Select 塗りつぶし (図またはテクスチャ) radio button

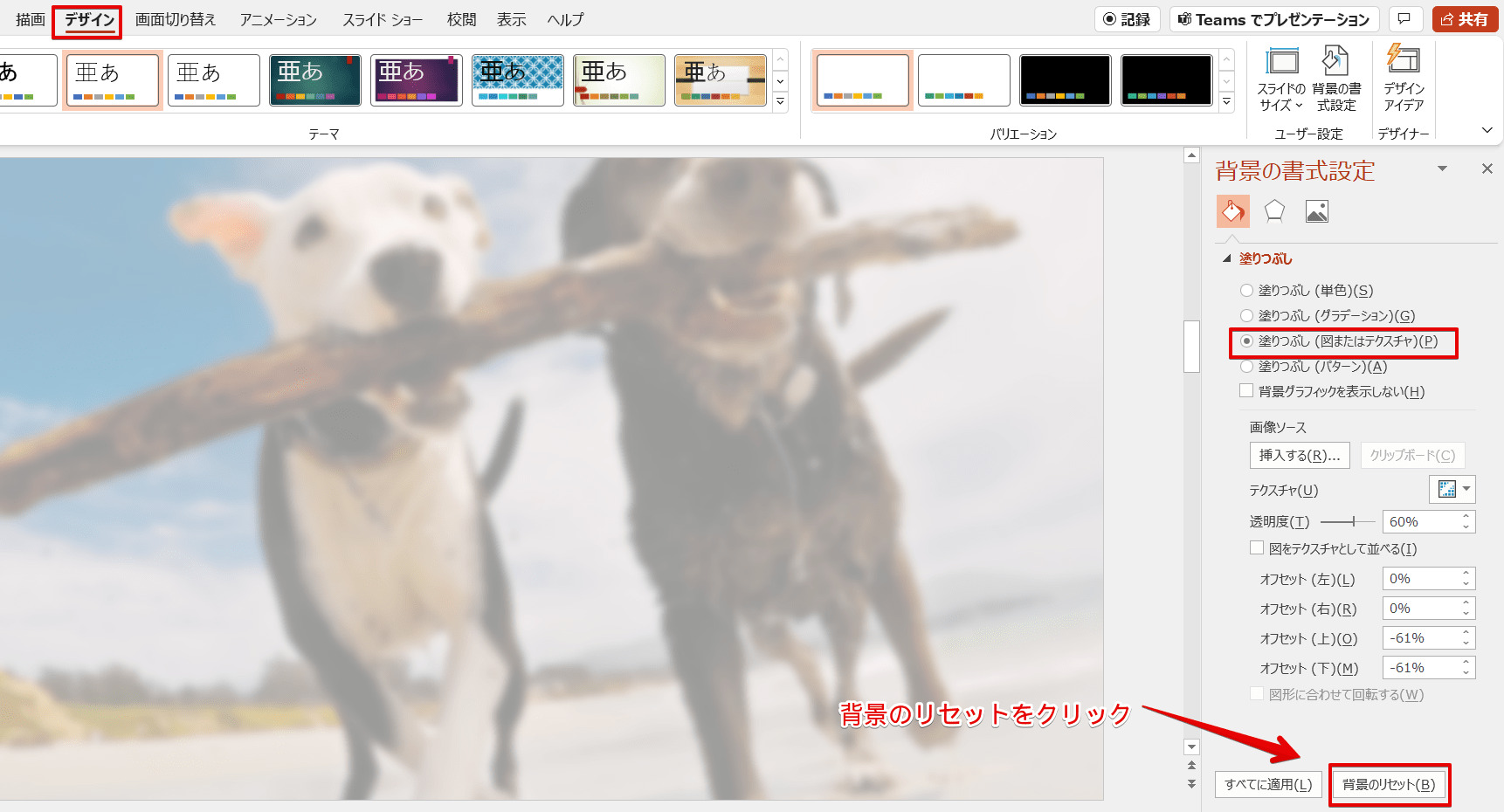pyautogui.click(x=1246, y=341)
